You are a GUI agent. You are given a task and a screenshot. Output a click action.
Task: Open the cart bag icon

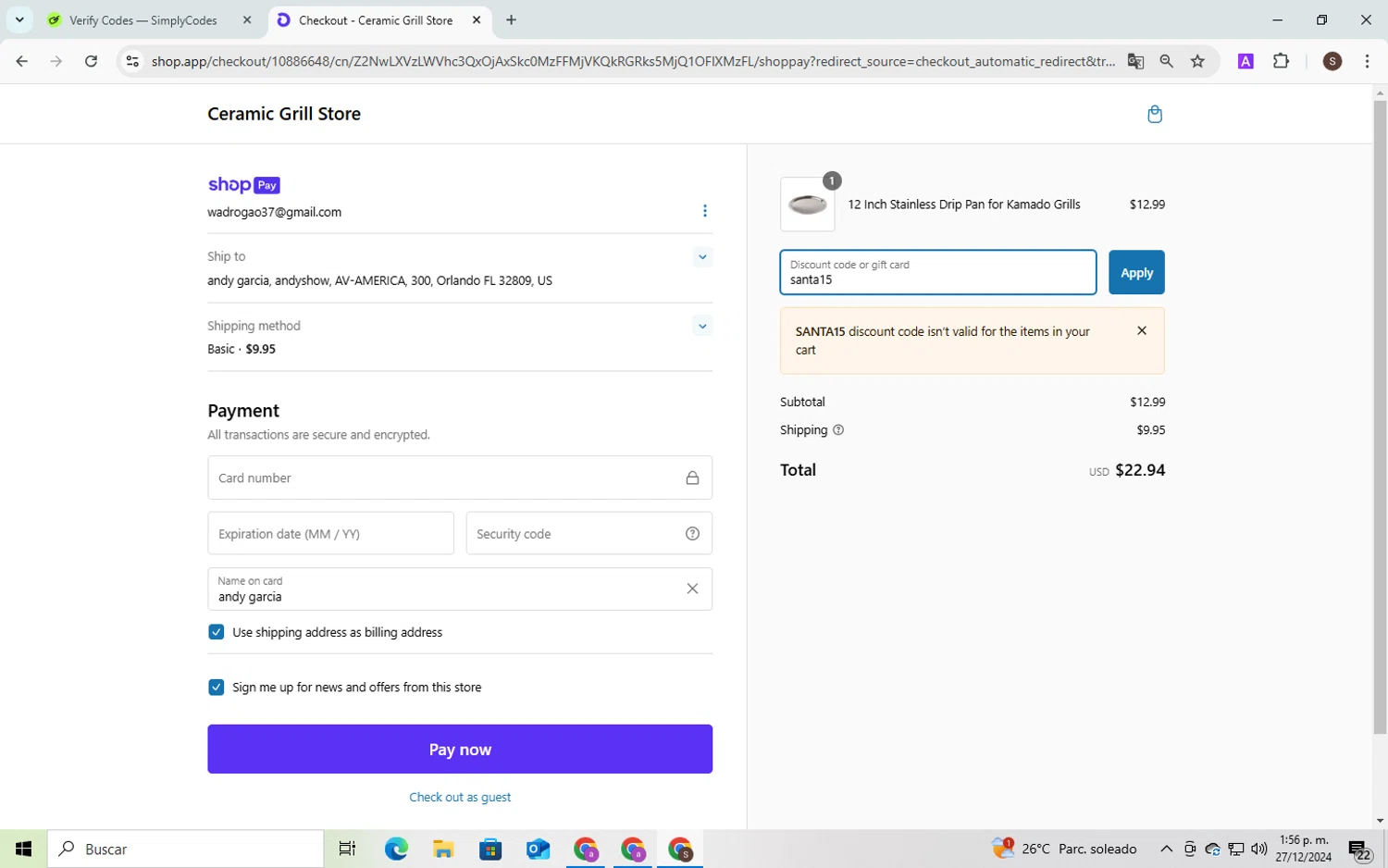(1154, 114)
